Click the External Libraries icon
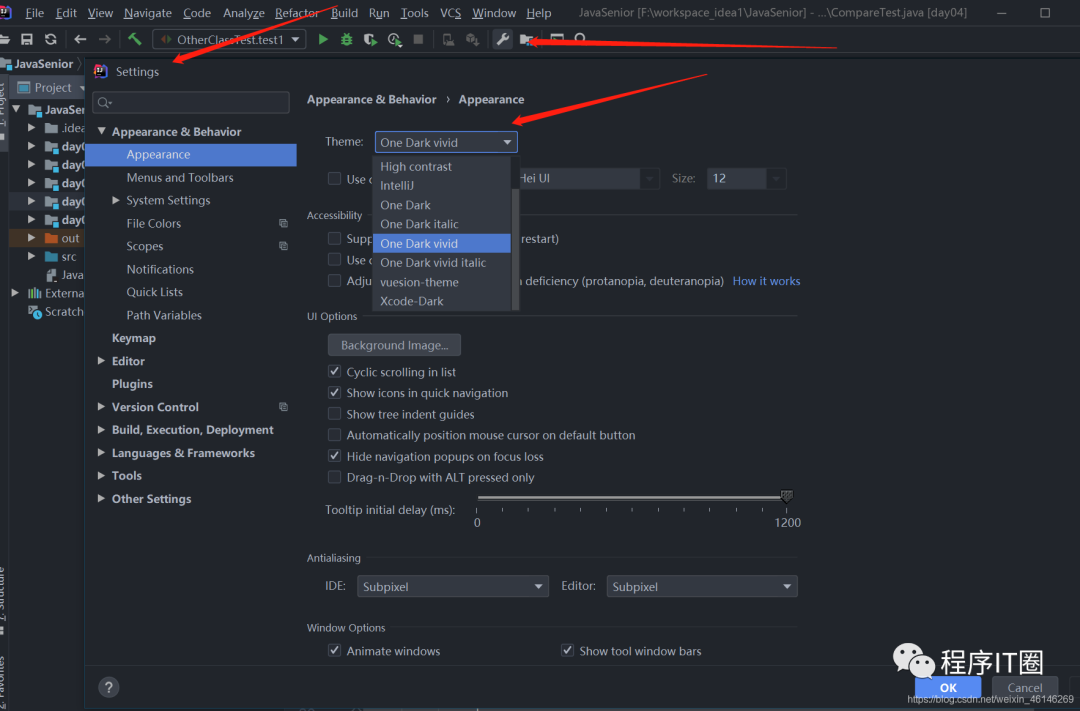 pos(34,293)
